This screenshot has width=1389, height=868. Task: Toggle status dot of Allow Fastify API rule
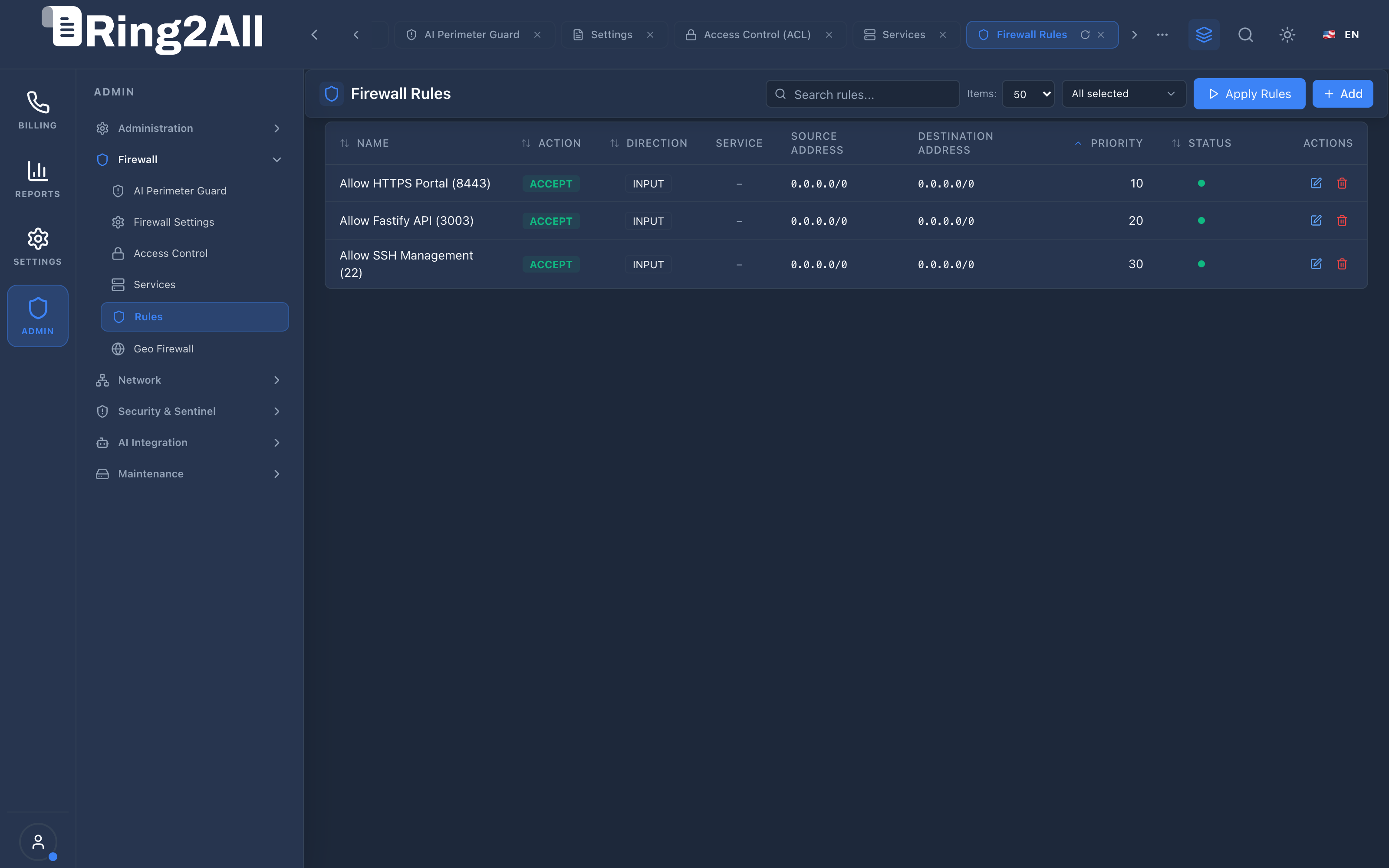(1201, 220)
